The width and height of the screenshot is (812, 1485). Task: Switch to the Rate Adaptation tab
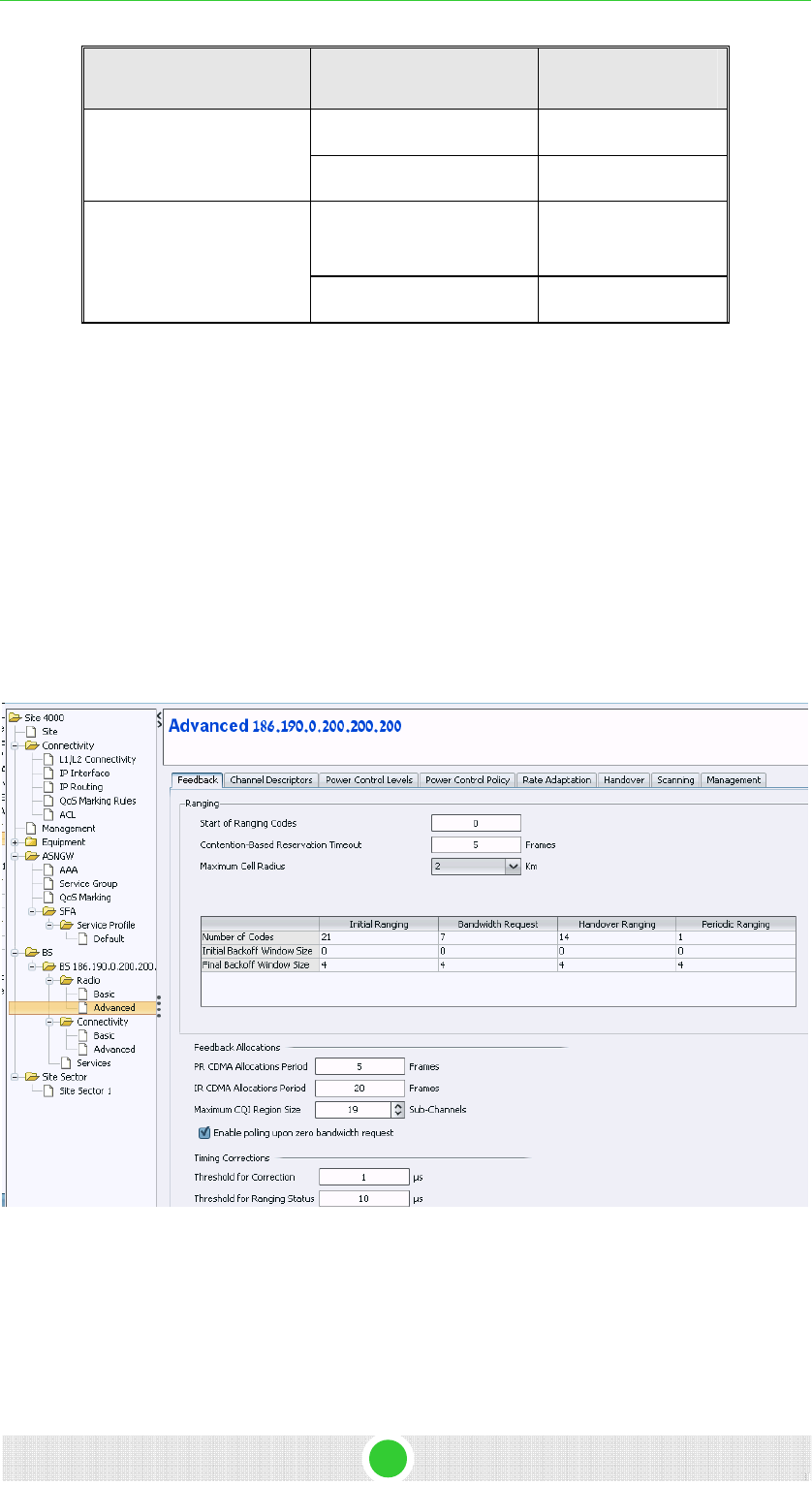point(557,779)
